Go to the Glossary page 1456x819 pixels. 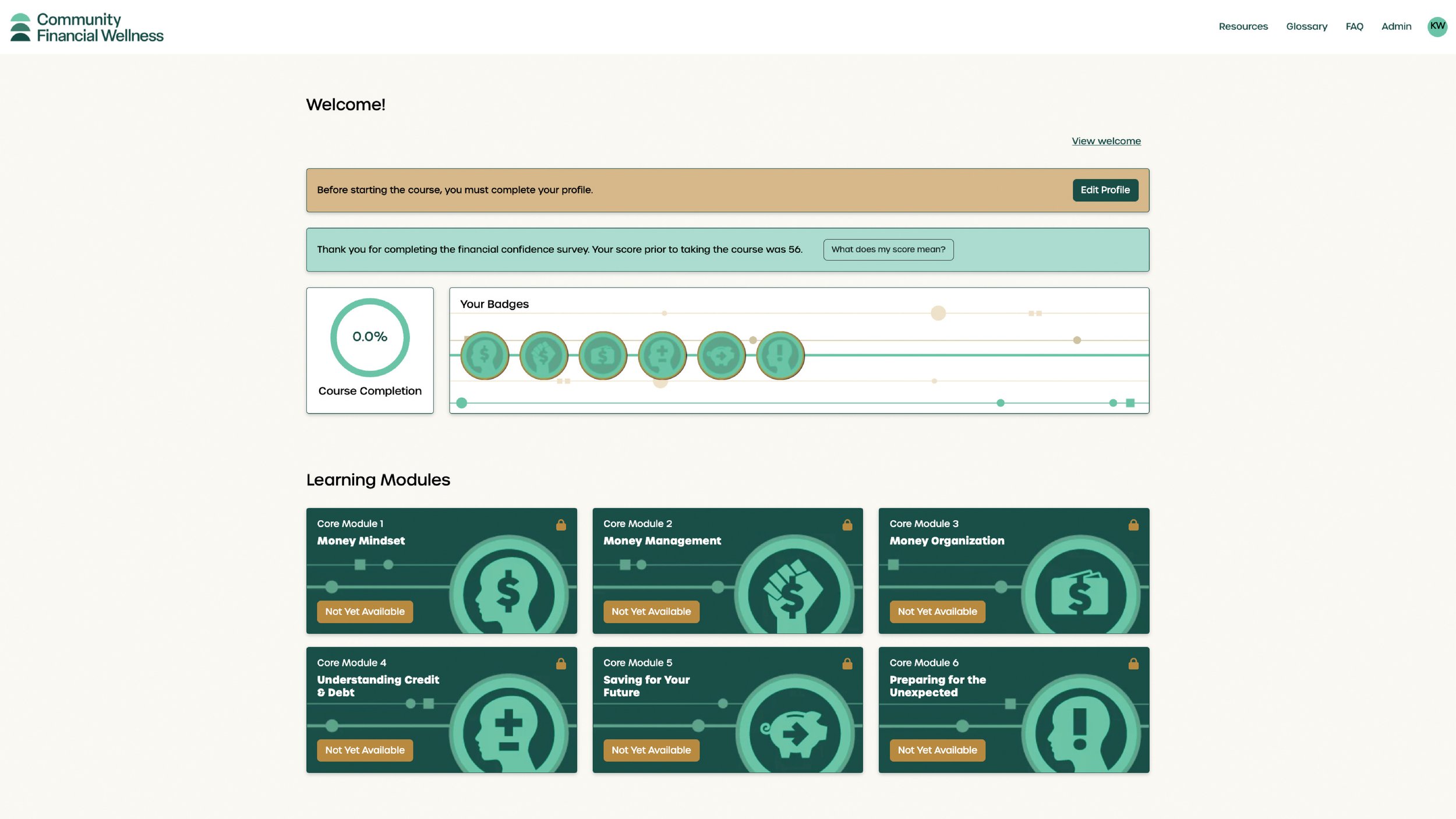(1306, 26)
